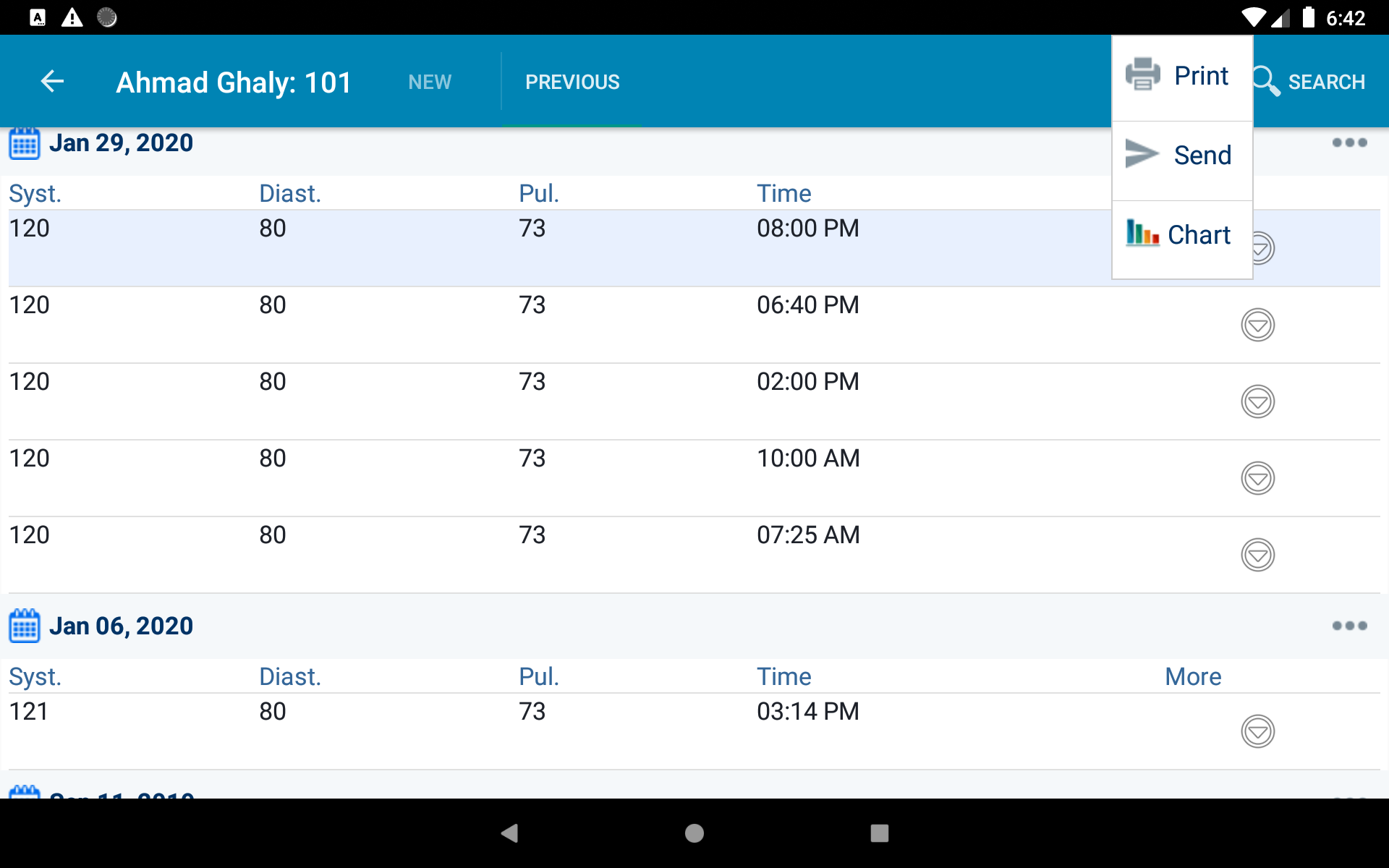Expand More options for 03:14 PM reading
This screenshot has width=1389, height=868.
pyautogui.click(x=1257, y=731)
